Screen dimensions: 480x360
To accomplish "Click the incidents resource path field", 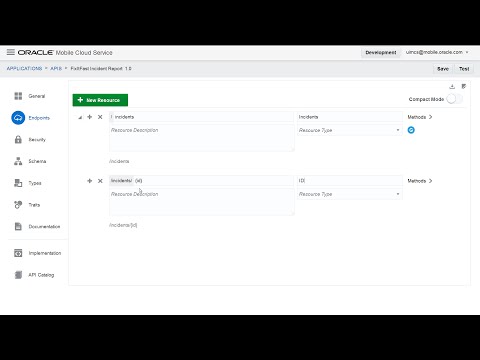I will (x=201, y=117).
